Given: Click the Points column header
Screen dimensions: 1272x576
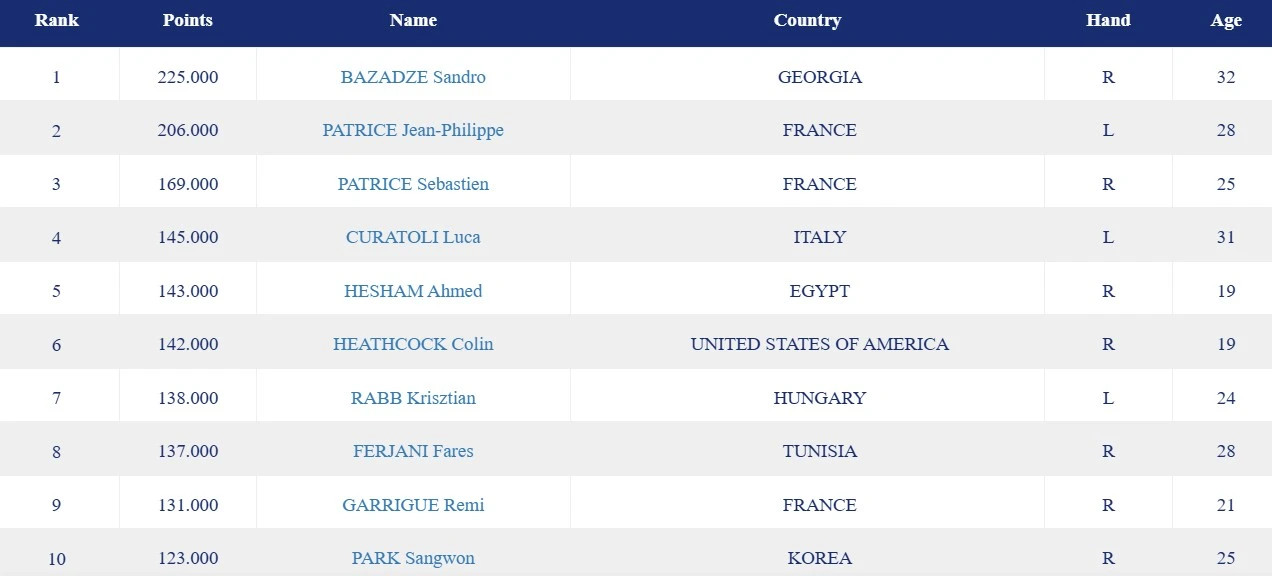Looking at the screenshot, I should (x=188, y=20).
